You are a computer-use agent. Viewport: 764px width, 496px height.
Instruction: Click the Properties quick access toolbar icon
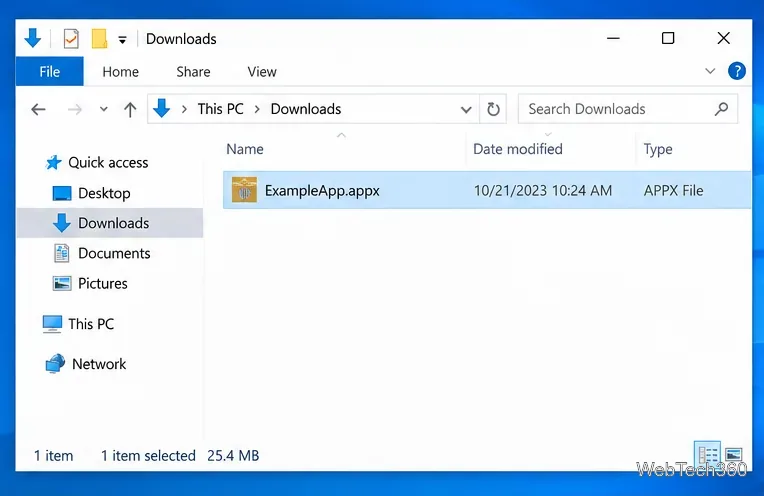pyautogui.click(x=71, y=38)
